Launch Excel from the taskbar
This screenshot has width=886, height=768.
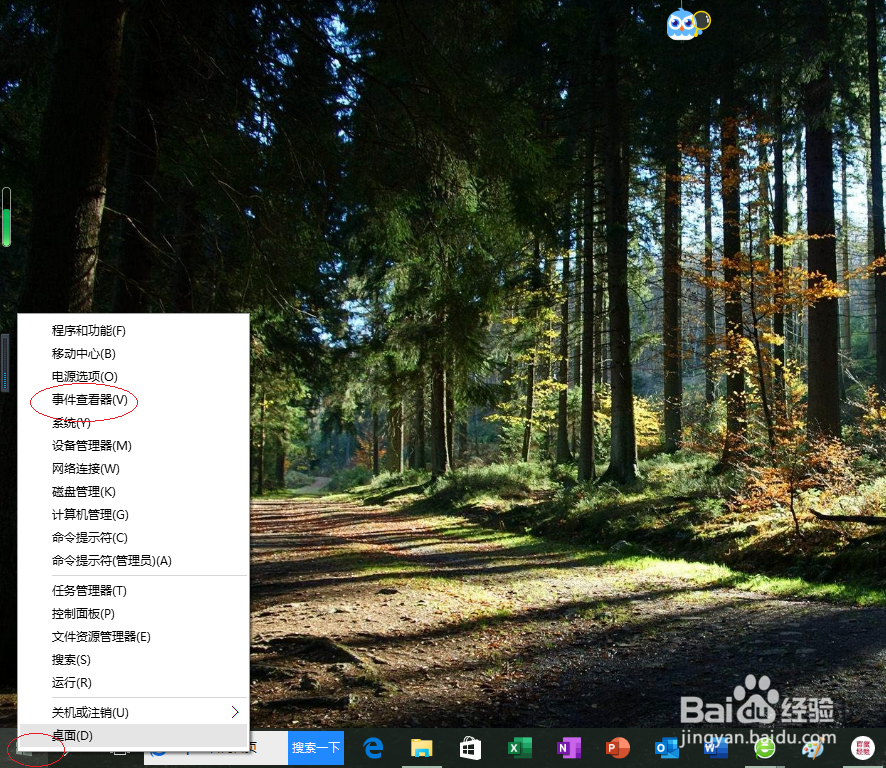[x=518, y=747]
